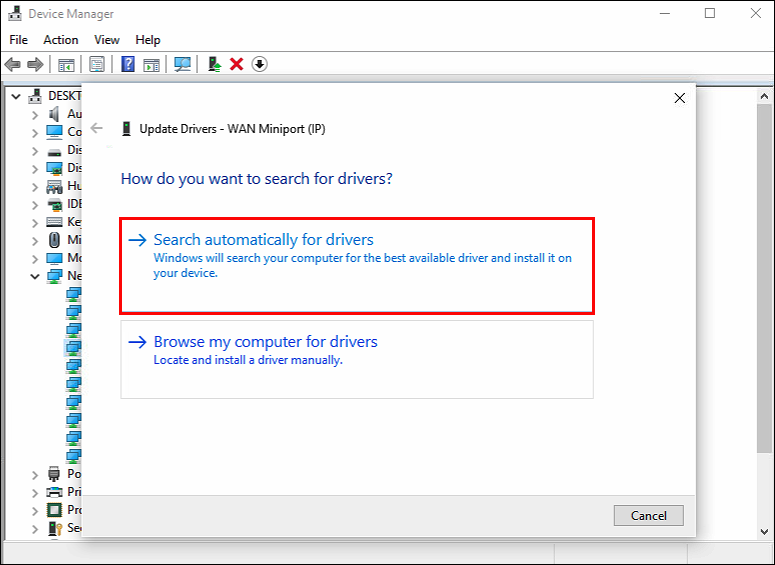Expand the IDE controllers category chevron
775x565 pixels.
(x=35, y=204)
